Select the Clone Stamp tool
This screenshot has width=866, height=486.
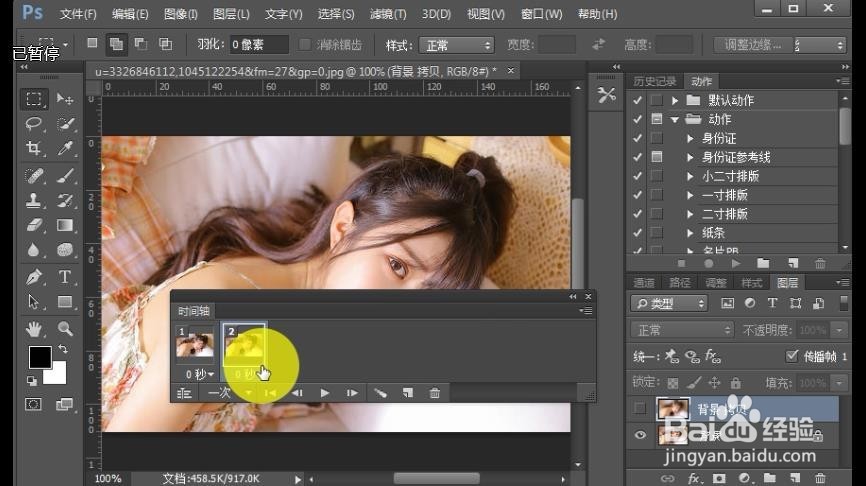point(34,200)
